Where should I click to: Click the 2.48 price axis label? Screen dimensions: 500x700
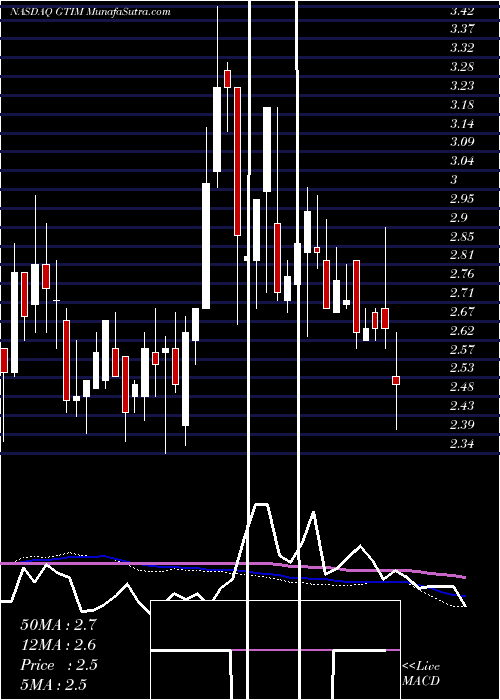coord(462,387)
